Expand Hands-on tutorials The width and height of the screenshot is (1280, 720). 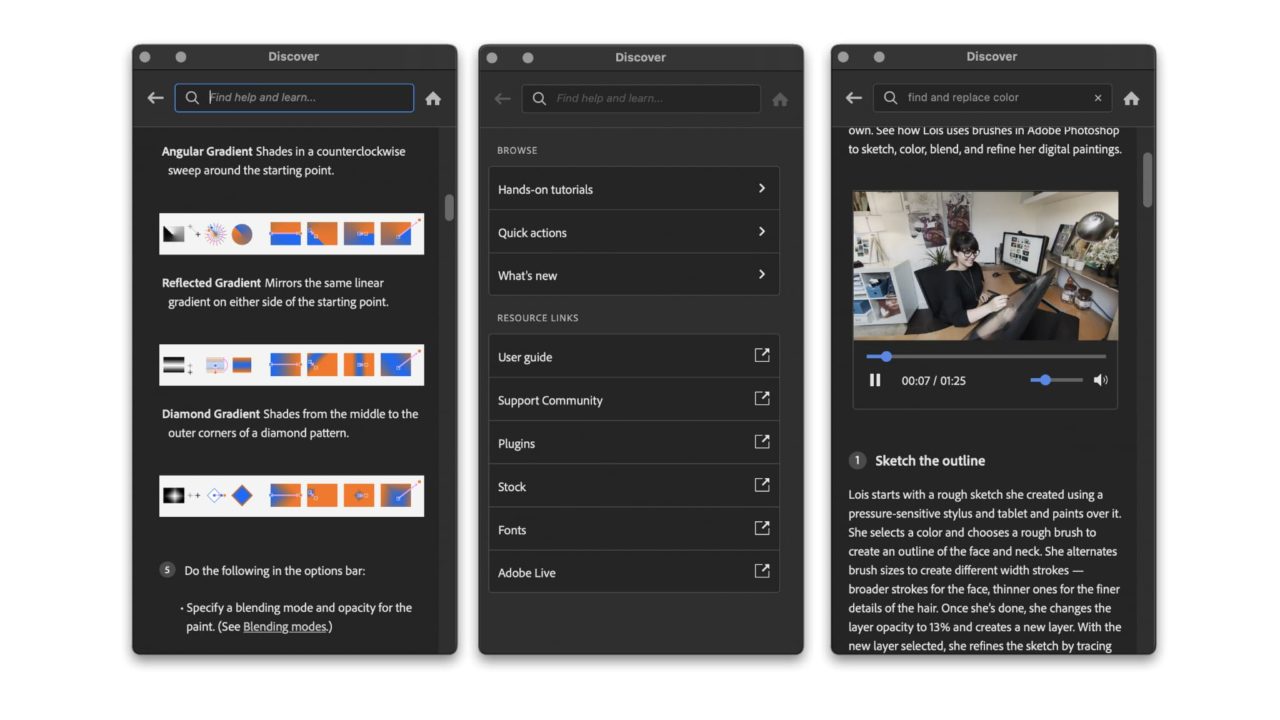tap(634, 189)
